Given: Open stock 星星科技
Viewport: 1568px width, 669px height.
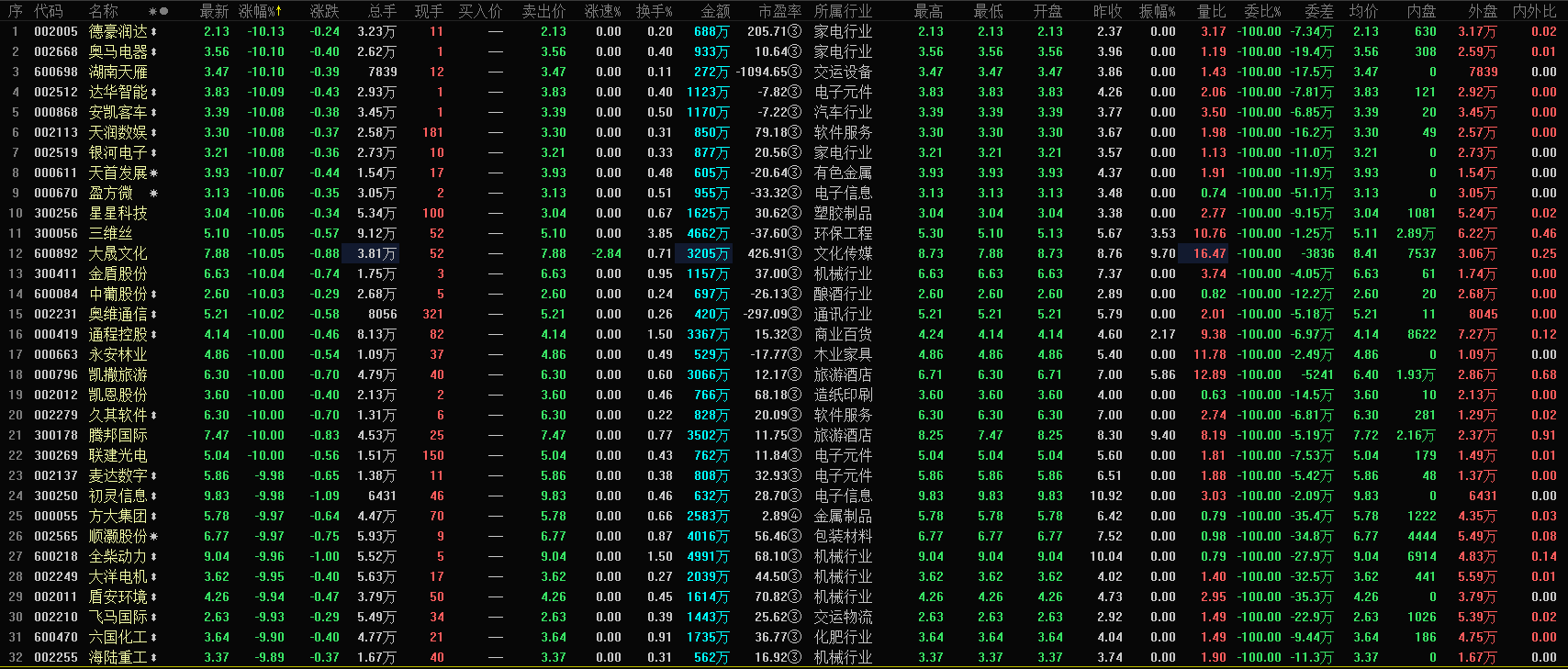Looking at the screenshot, I should click(x=118, y=213).
